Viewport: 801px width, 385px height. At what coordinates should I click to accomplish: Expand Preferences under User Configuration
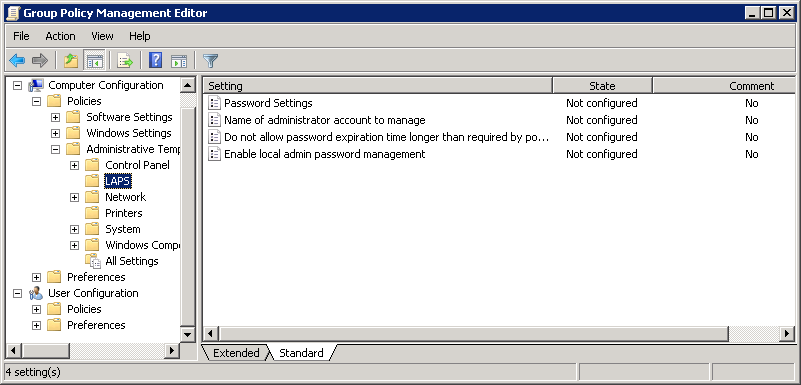36,325
